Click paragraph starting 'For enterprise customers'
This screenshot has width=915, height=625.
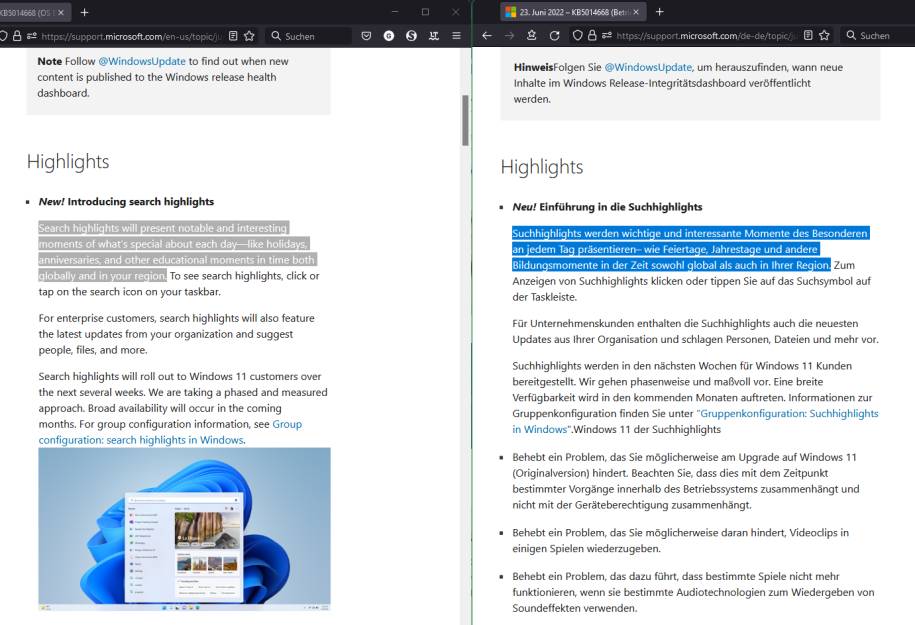pyautogui.click(x=176, y=334)
